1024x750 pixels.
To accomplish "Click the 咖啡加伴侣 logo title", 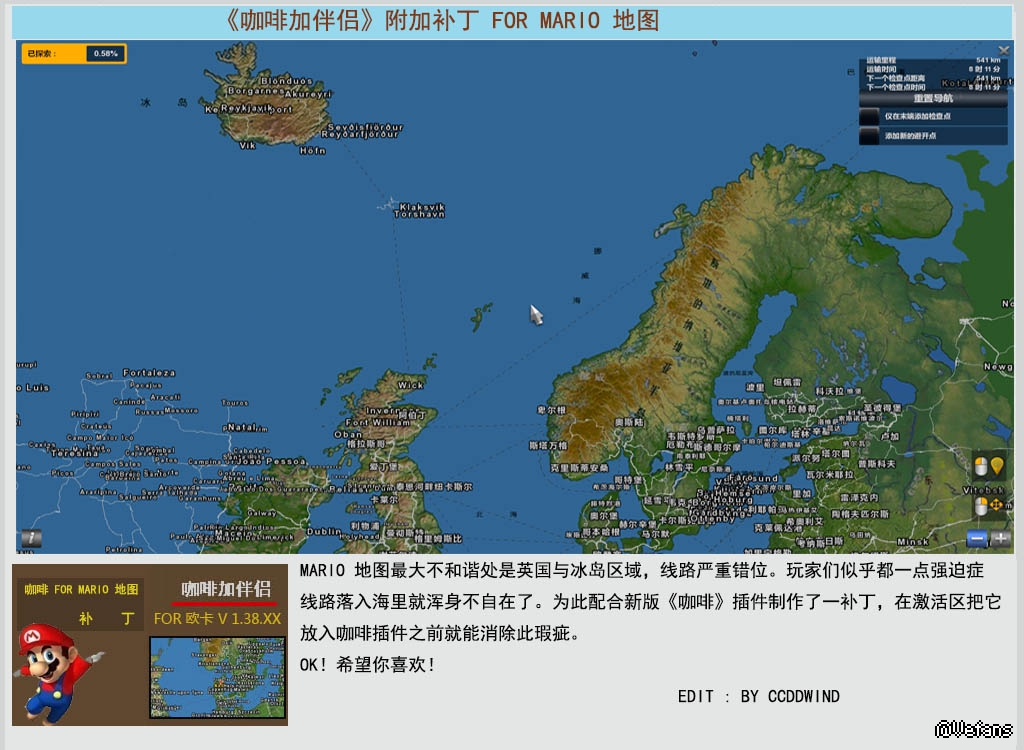I will [x=225, y=589].
